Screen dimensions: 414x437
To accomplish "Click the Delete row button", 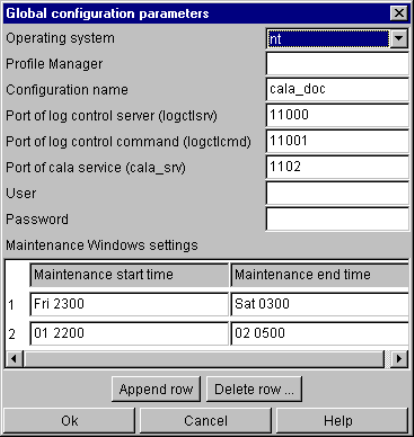I will click(x=254, y=389).
